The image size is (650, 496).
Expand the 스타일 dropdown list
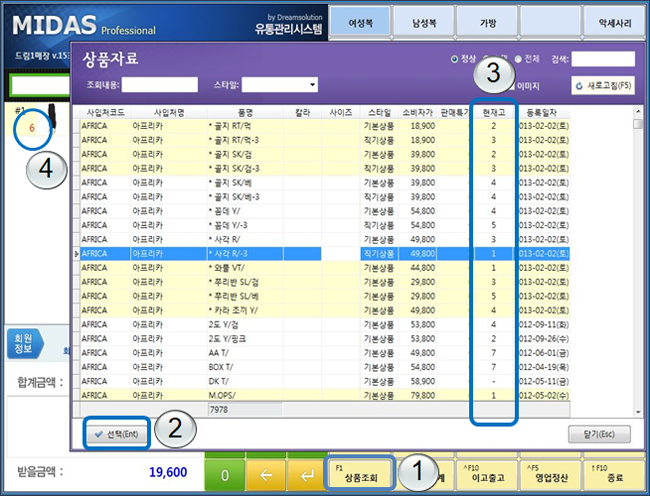[x=312, y=85]
